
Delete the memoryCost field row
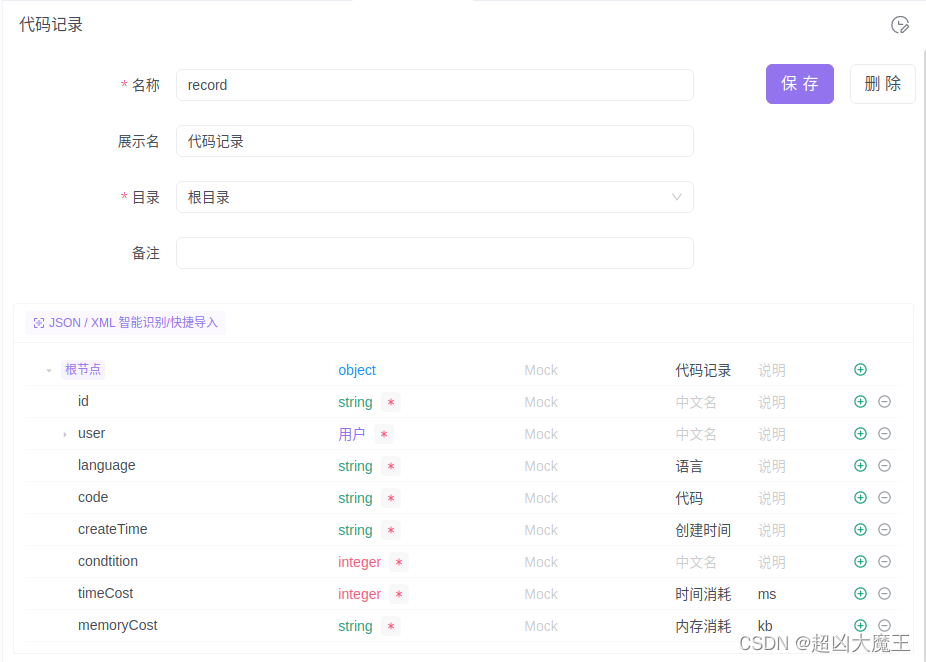pyautogui.click(x=884, y=625)
